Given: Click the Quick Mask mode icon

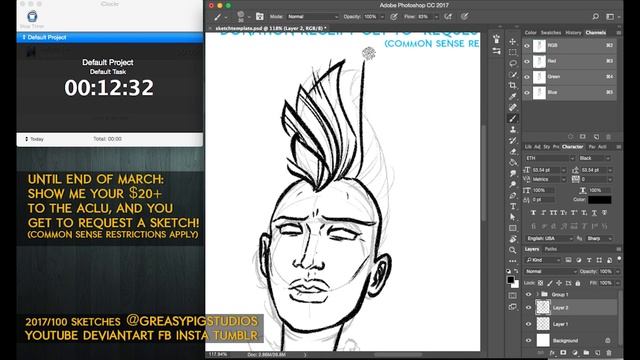Looking at the screenshot, I should coord(513,295).
